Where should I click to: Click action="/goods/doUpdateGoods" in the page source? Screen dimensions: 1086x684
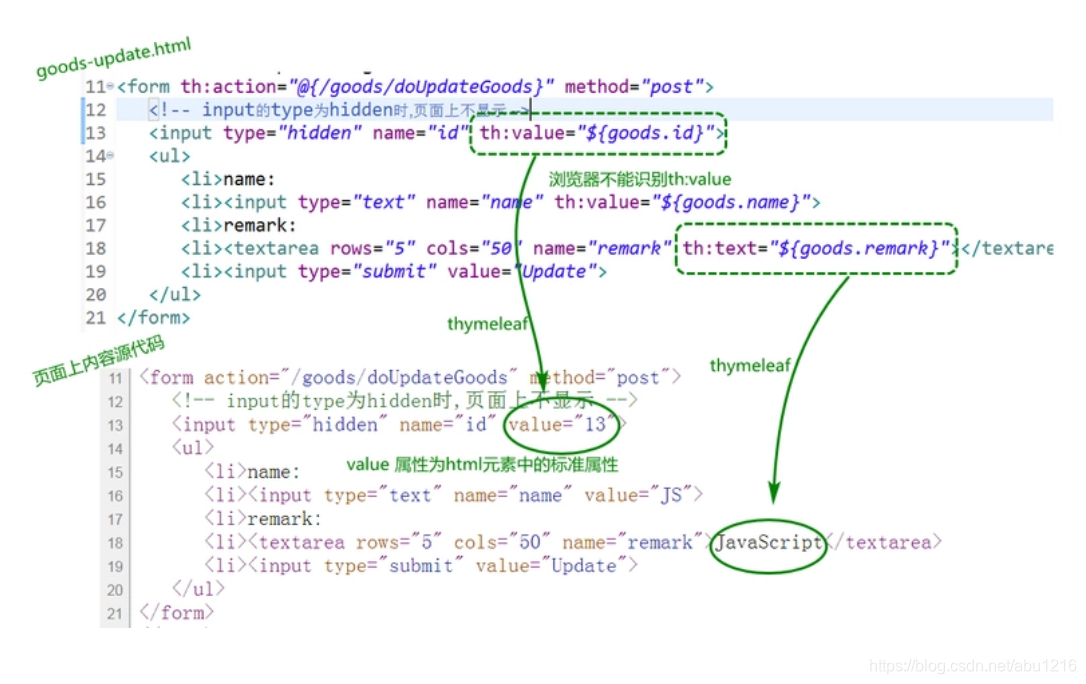(360, 377)
